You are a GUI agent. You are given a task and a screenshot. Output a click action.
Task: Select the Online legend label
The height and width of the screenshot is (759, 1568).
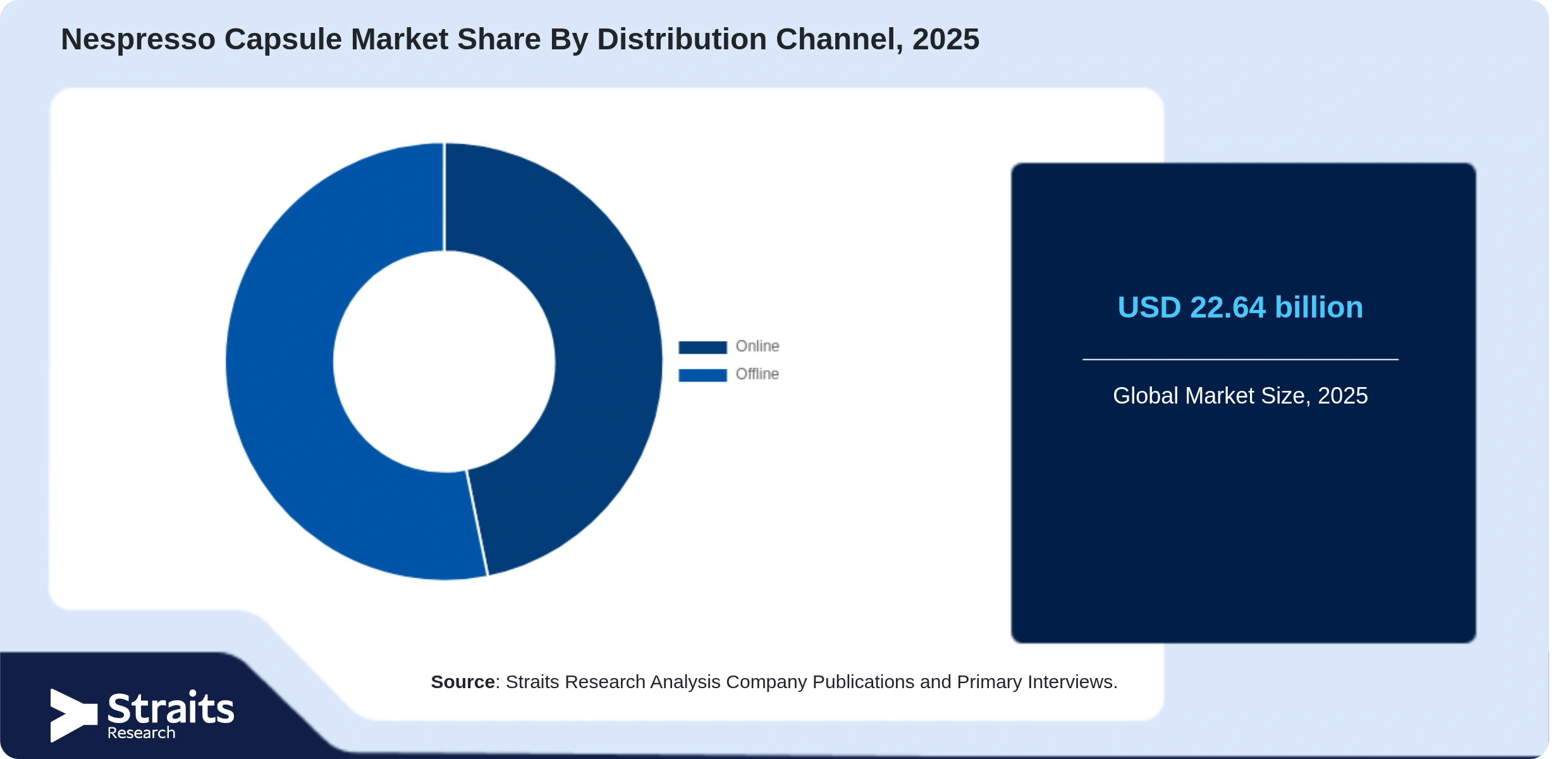757,347
